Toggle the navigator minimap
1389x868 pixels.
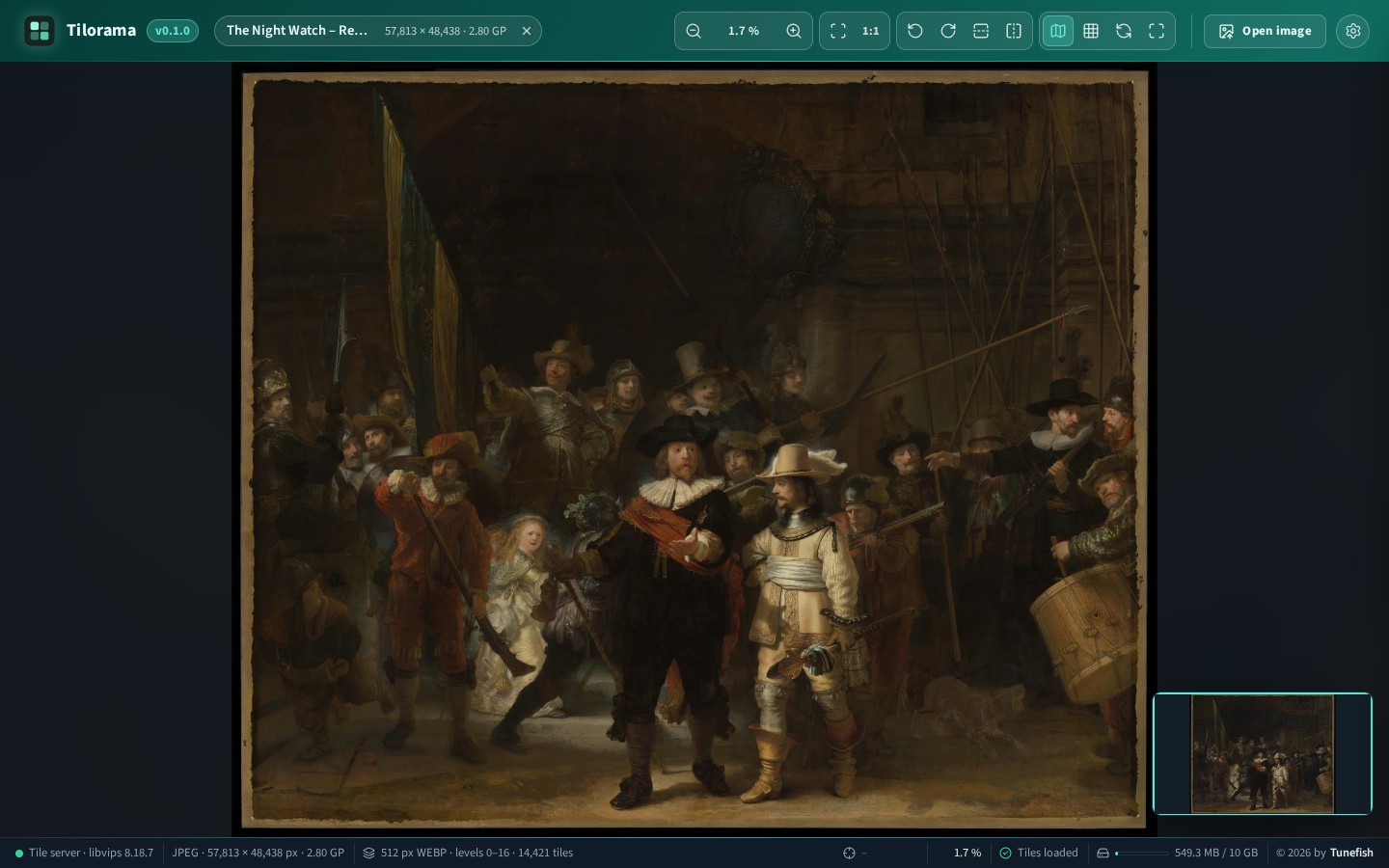pyautogui.click(x=1058, y=31)
